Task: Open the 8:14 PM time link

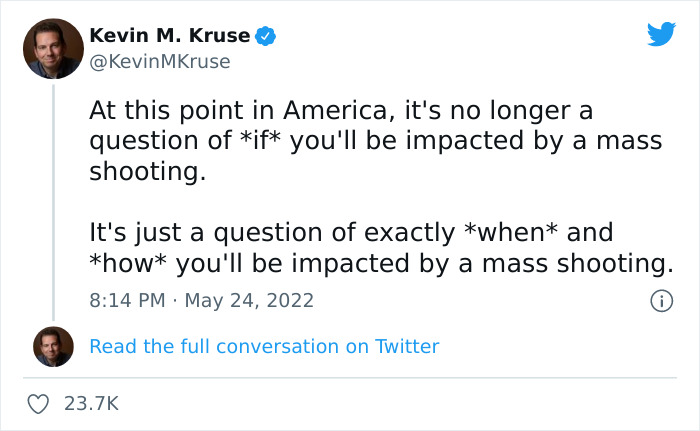Action: pyautogui.click(x=126, y=300)
